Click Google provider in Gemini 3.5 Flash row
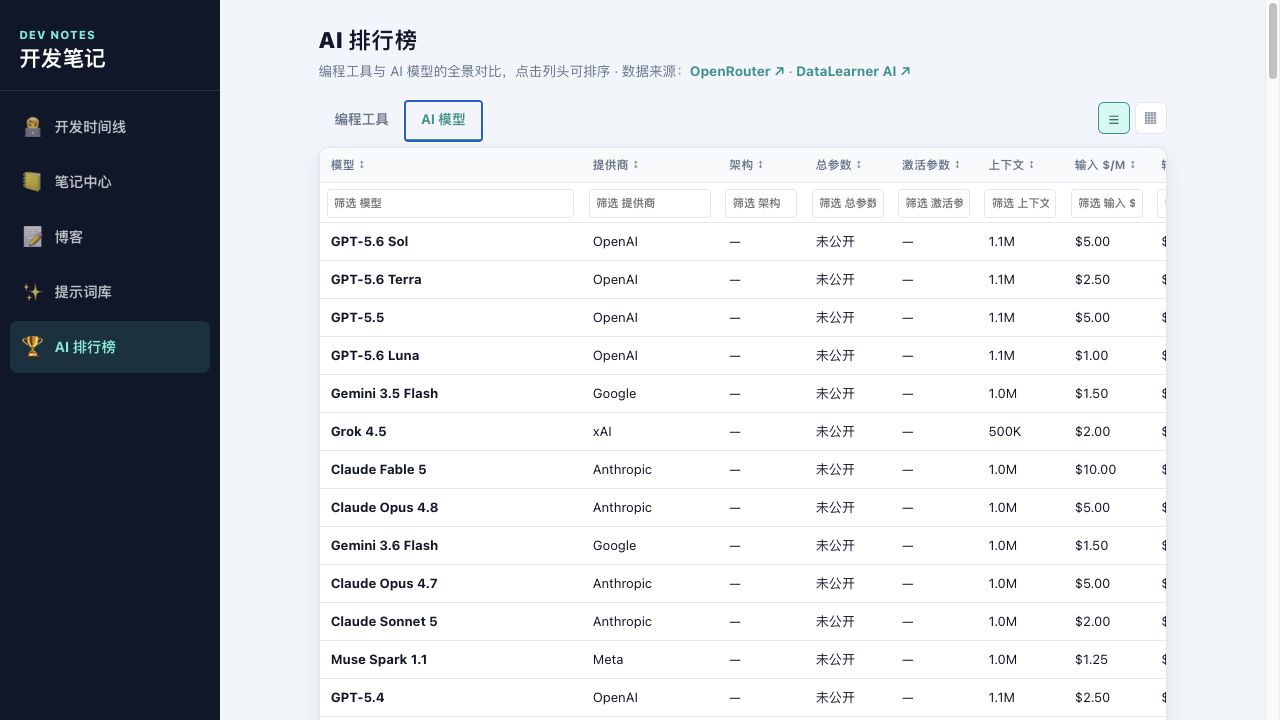 (x=614, y=394)
